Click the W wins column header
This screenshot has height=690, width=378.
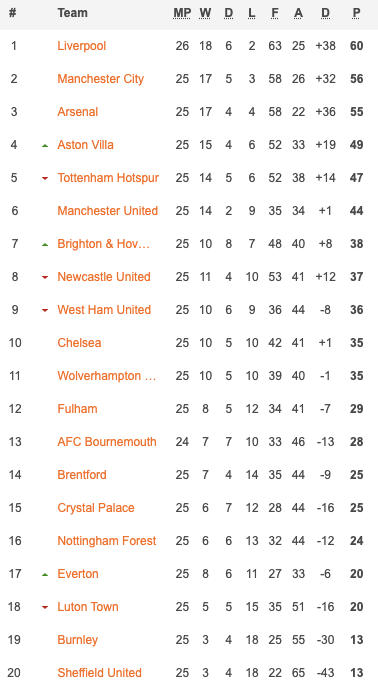tap(205, 13)
